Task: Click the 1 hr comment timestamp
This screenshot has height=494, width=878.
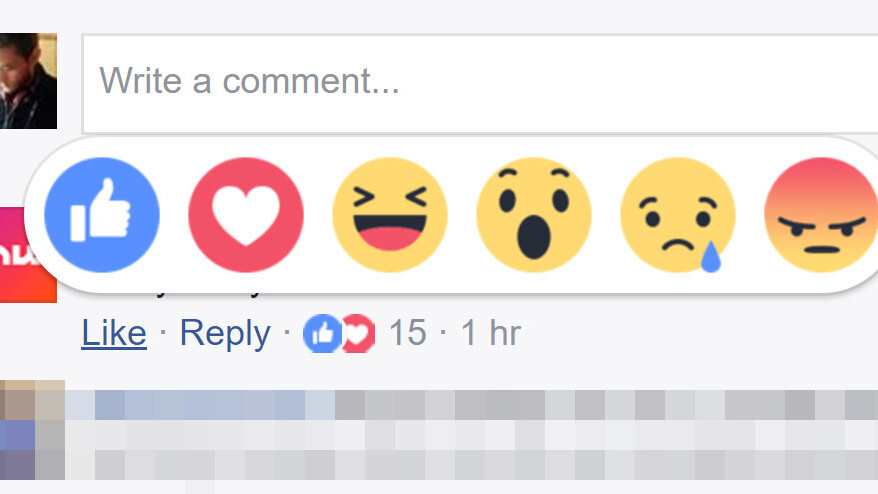Action: pos(491,333)
